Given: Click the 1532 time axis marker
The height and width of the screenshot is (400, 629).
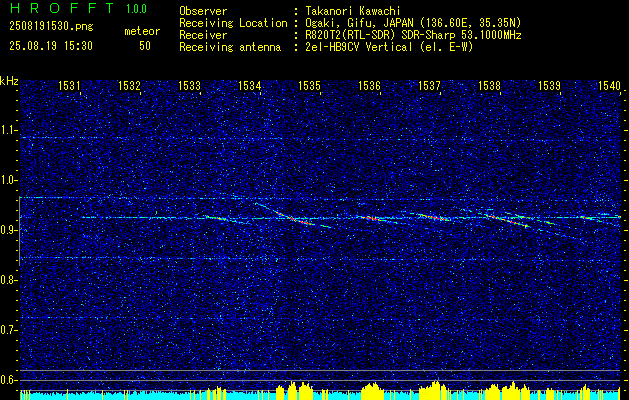Looking at the screenshot, I should pos(129,85).
